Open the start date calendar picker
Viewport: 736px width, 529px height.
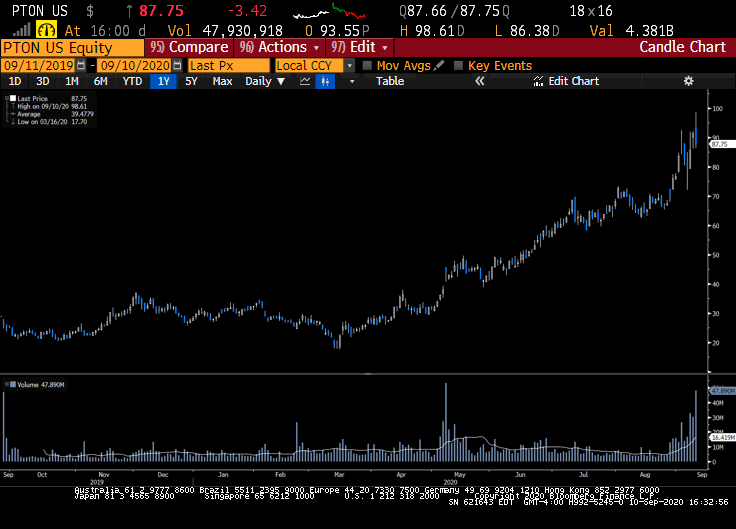tap(81, 65)
